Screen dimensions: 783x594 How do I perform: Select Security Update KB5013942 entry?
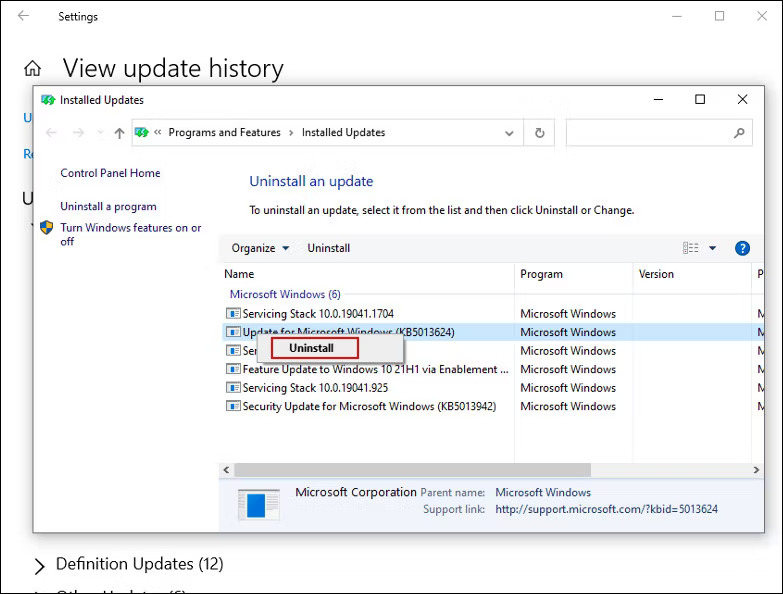pyautogui.click(x=369, y=406)
